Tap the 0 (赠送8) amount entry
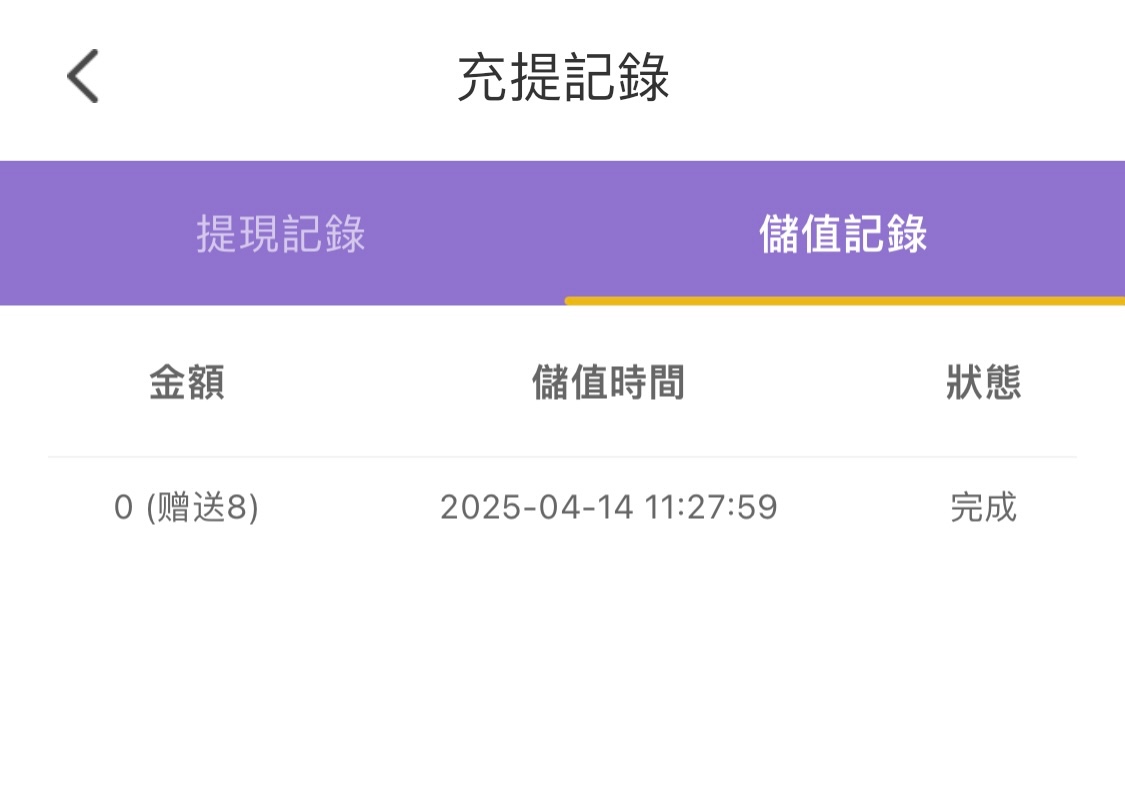 click(x=187, y=508)
